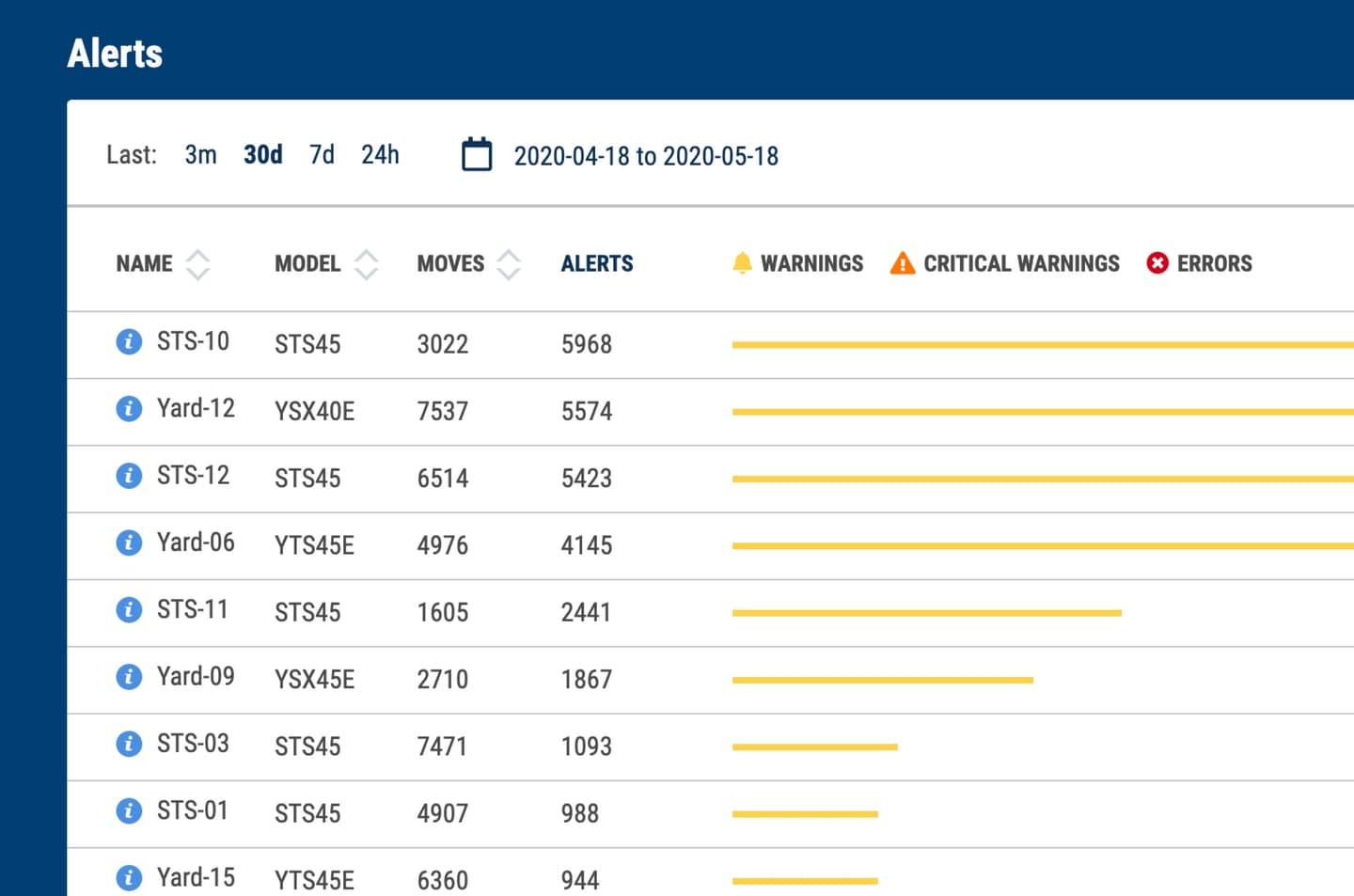Click the info icon beside STS-03

pyautogui.click(x=129, y=744)
